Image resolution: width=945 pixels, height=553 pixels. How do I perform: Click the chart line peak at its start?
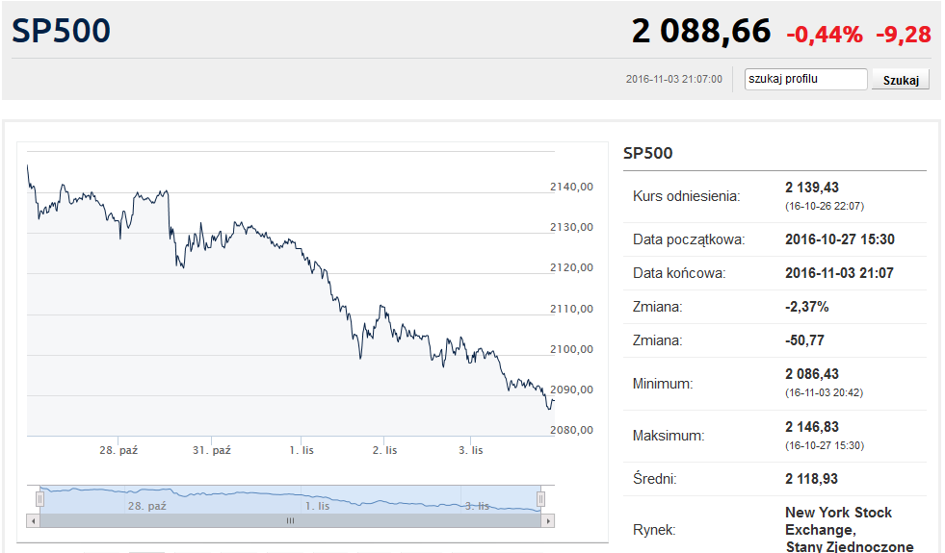point(28,166)
